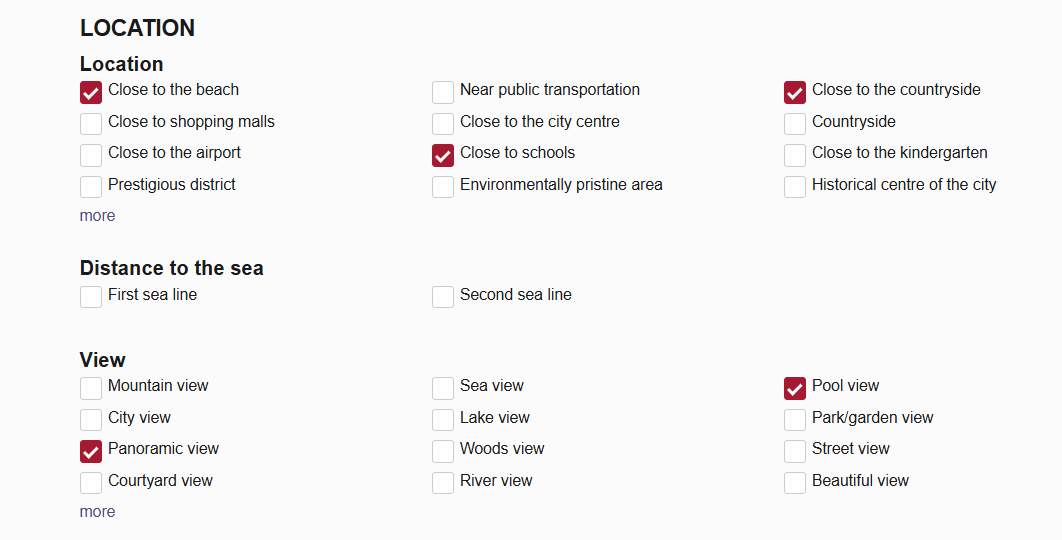Expand more View options
1062x540 pixels.
point(98,512)
